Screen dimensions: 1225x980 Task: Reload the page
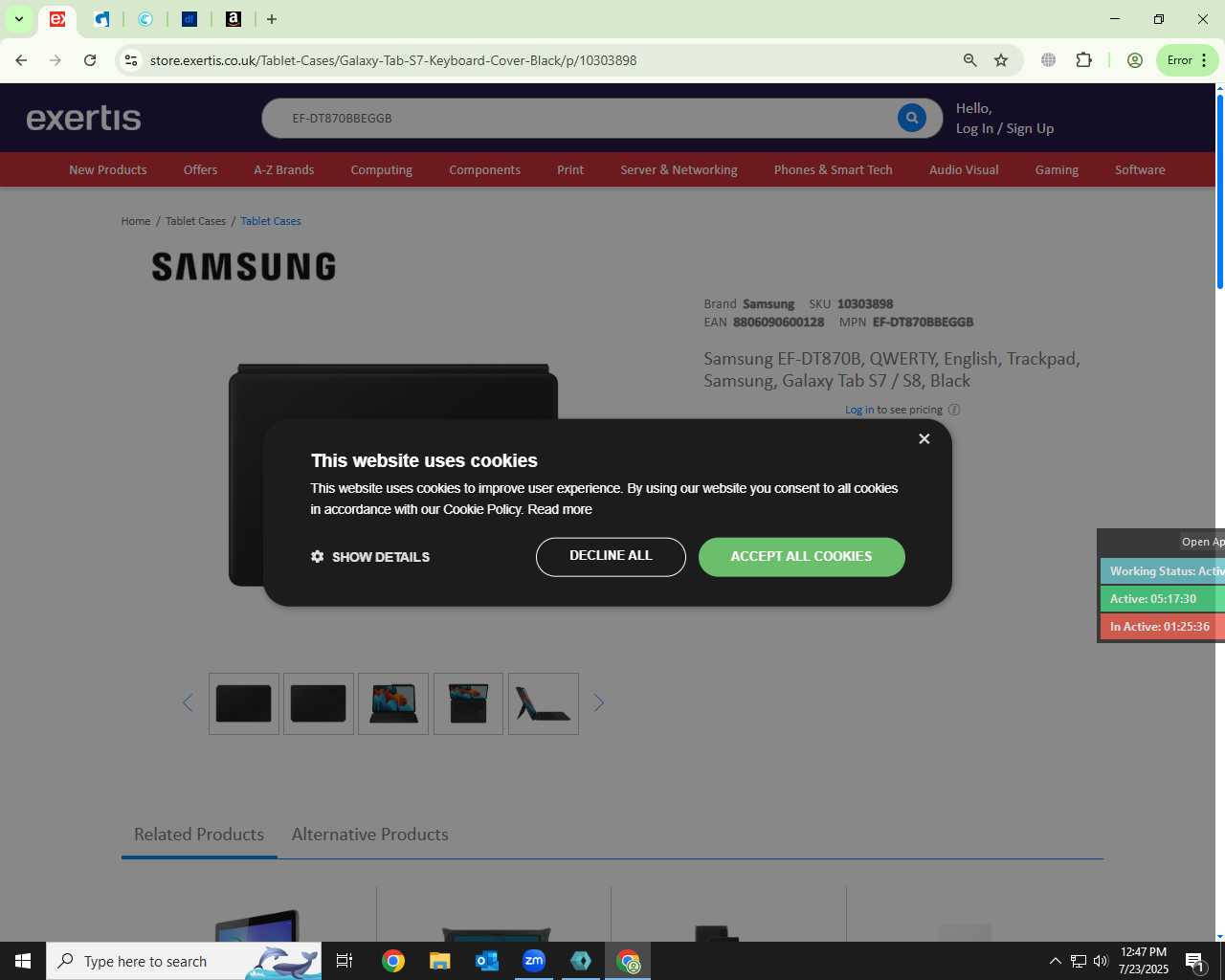90,60
